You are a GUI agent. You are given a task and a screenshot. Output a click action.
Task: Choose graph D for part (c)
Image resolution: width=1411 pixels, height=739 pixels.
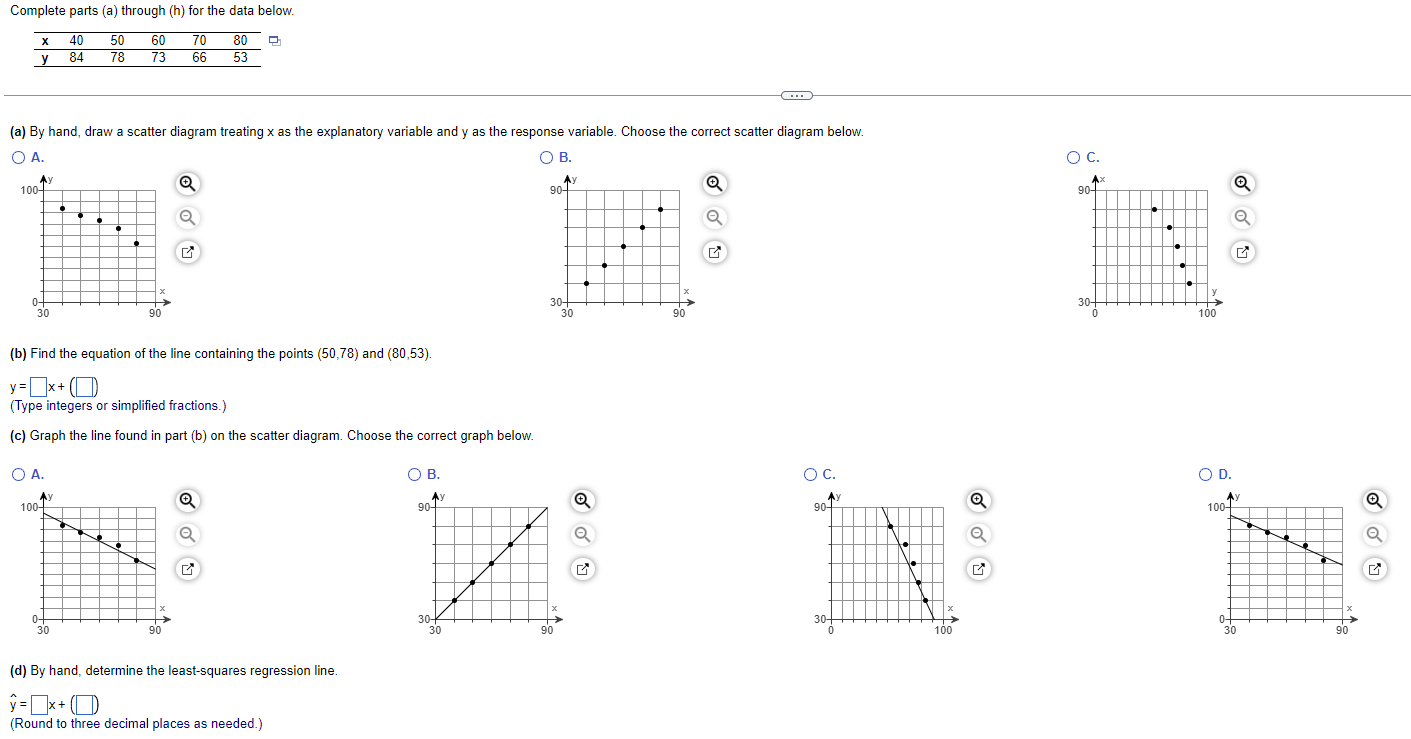pyautogui.click(x=1205, y=474)
